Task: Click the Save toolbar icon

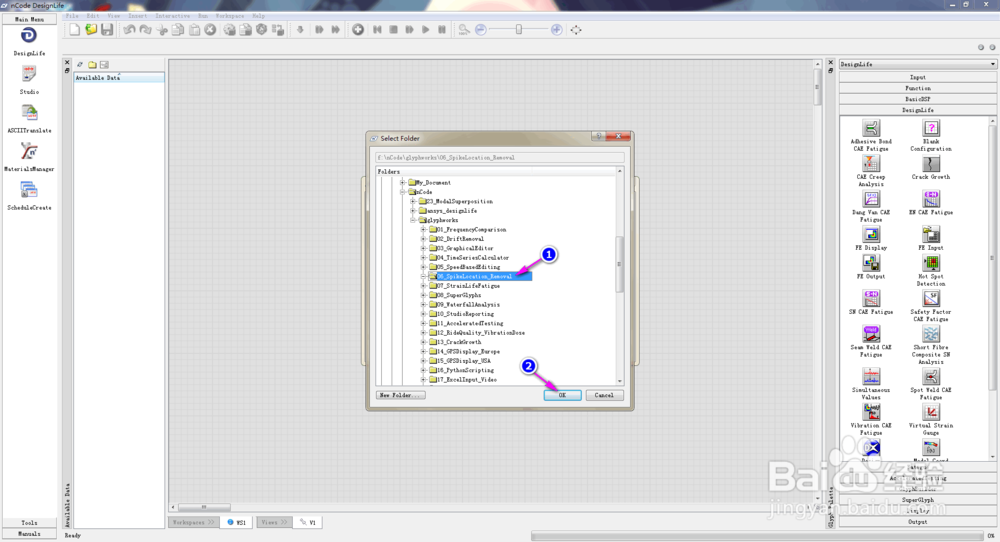Action: pos(107,30)
